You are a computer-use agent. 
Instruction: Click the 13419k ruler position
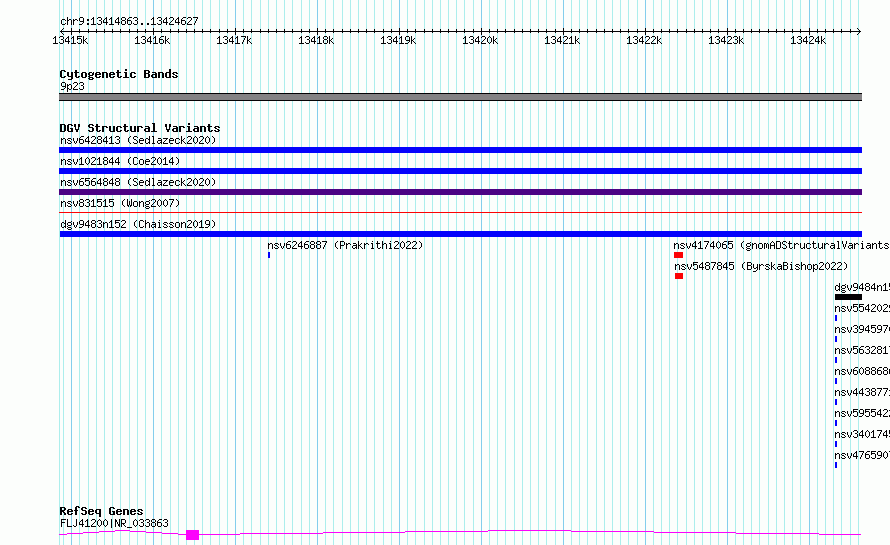[x=398, y=40]
